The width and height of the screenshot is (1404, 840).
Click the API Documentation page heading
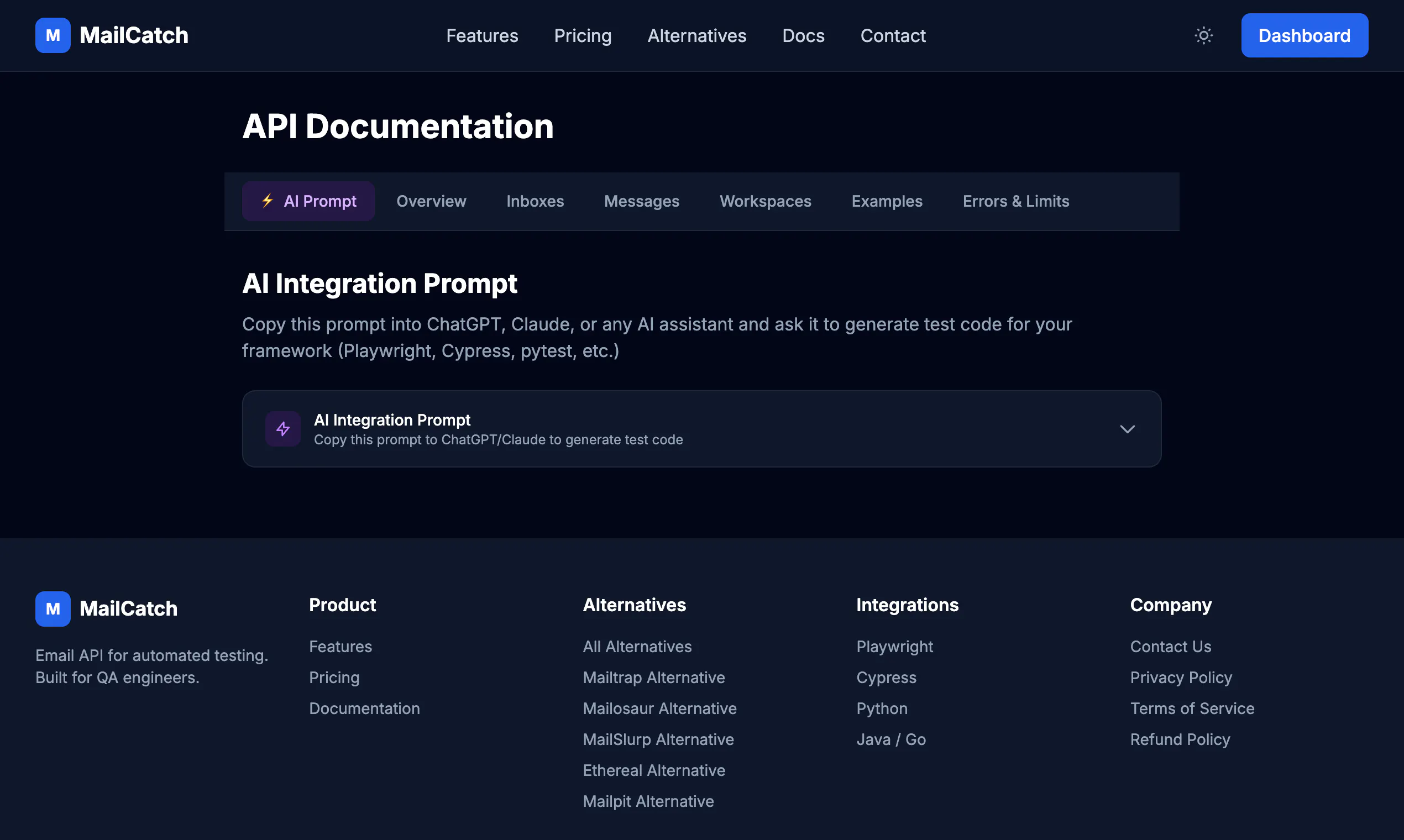click(397, 125)
